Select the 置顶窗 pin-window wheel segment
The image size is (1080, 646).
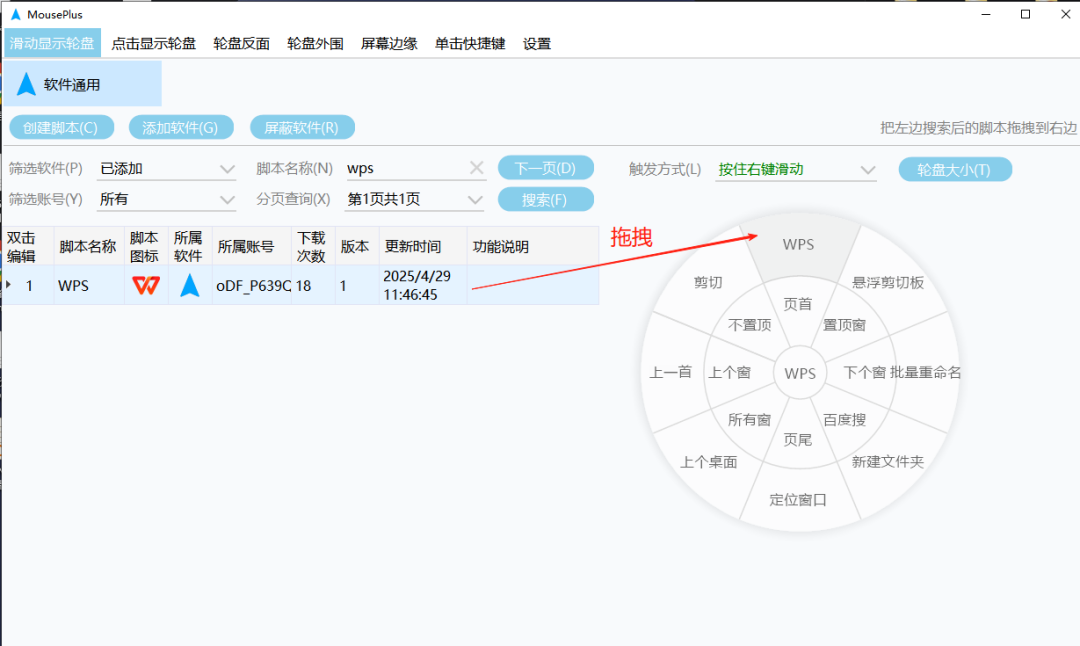846,324
